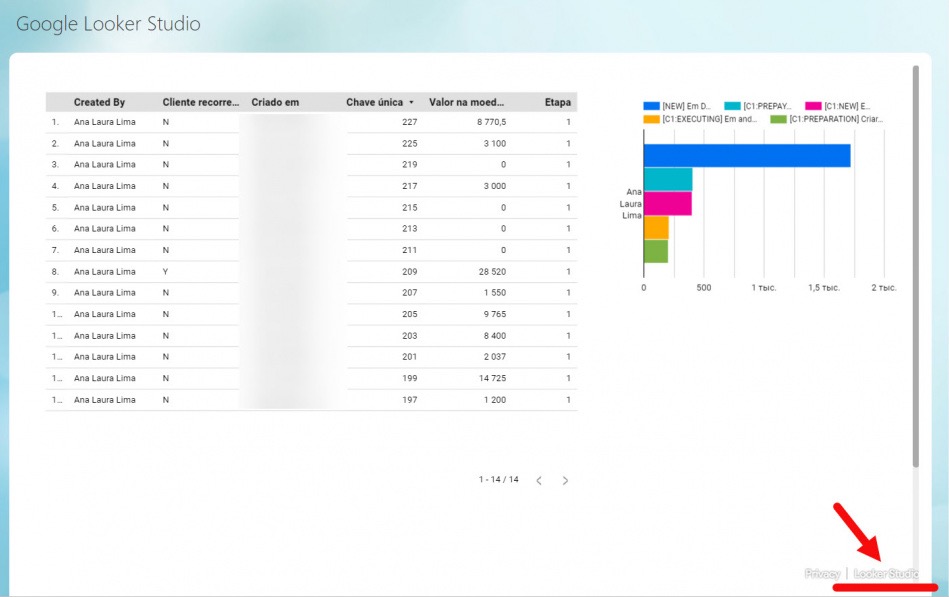
Task: Go to previous table page arrow
Action: point(539,481)
